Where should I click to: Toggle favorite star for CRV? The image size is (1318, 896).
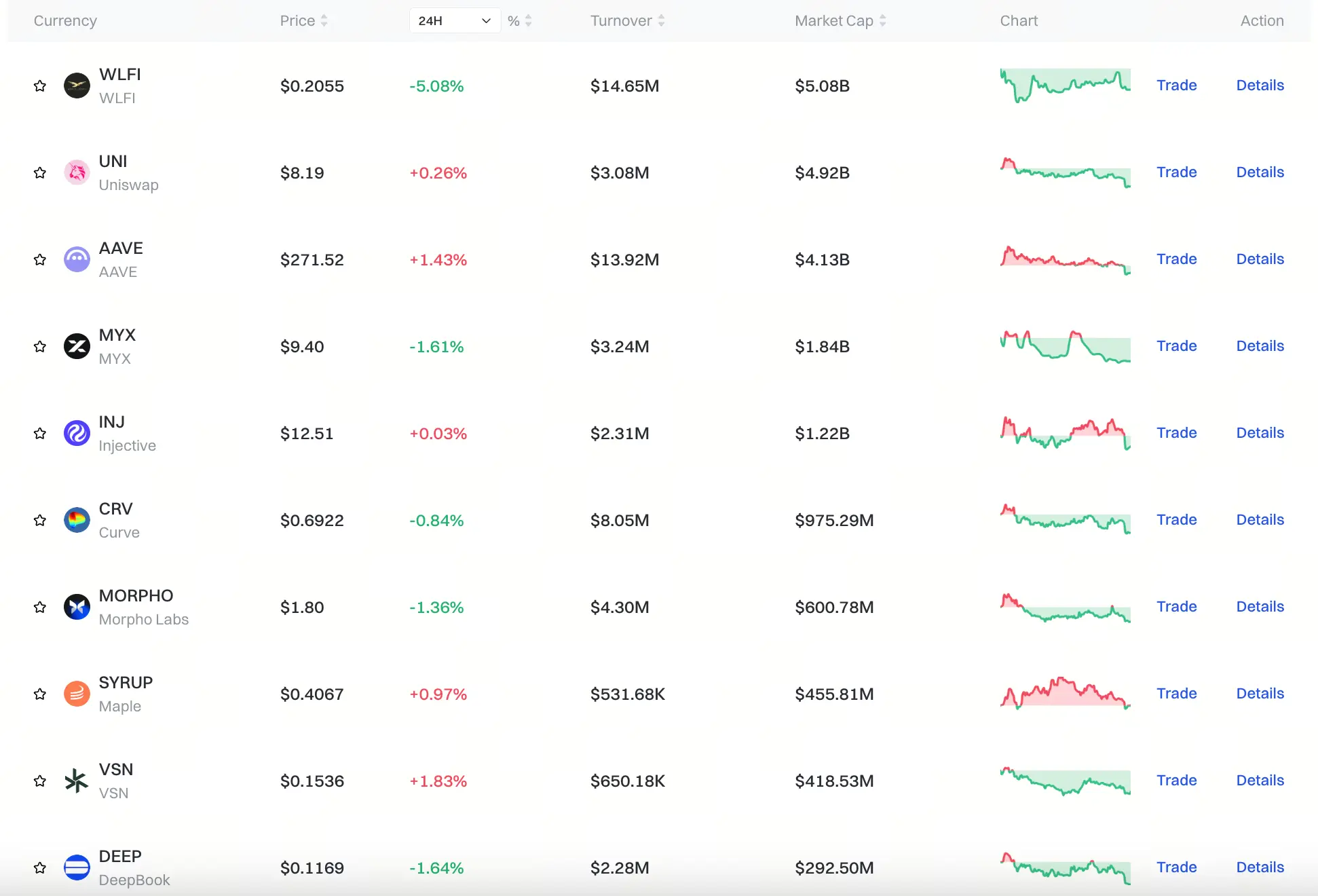coord(40,521)
